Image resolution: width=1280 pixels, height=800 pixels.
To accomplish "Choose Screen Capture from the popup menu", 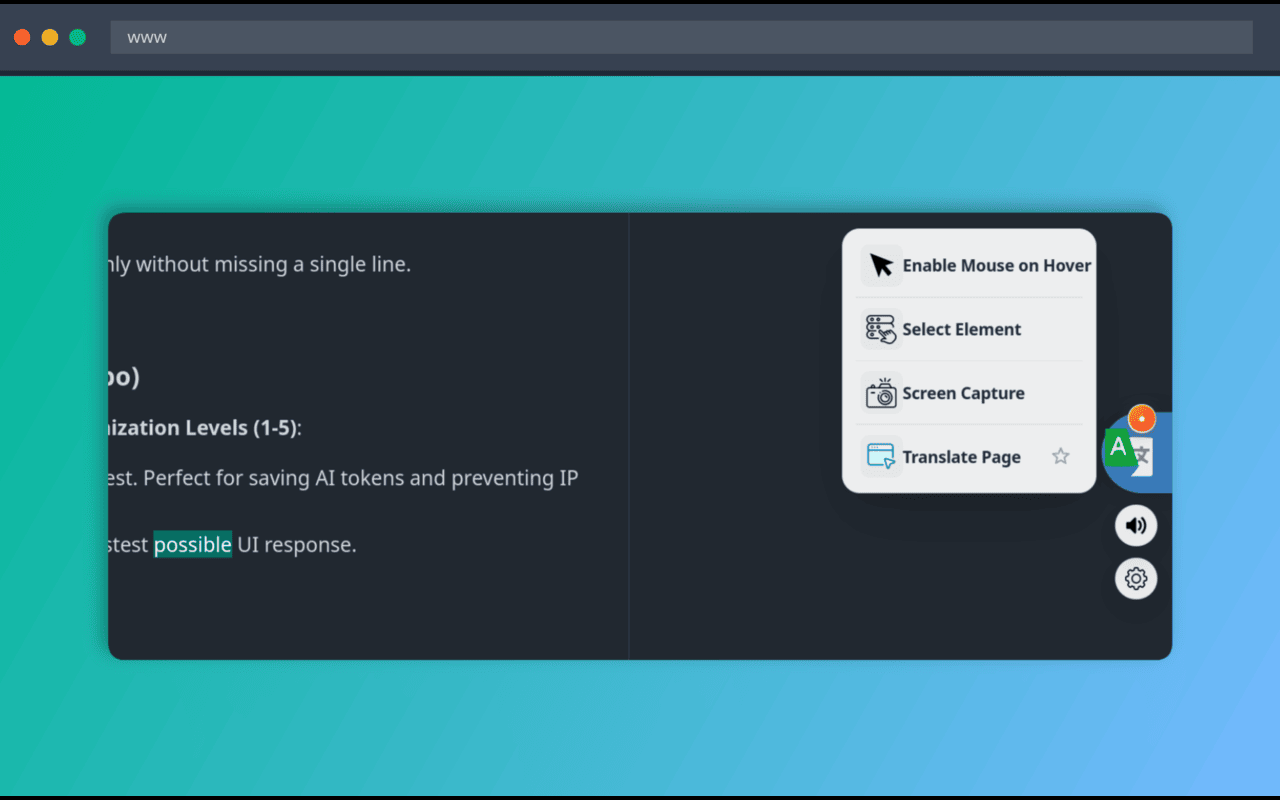I will [x=969, y=393].
